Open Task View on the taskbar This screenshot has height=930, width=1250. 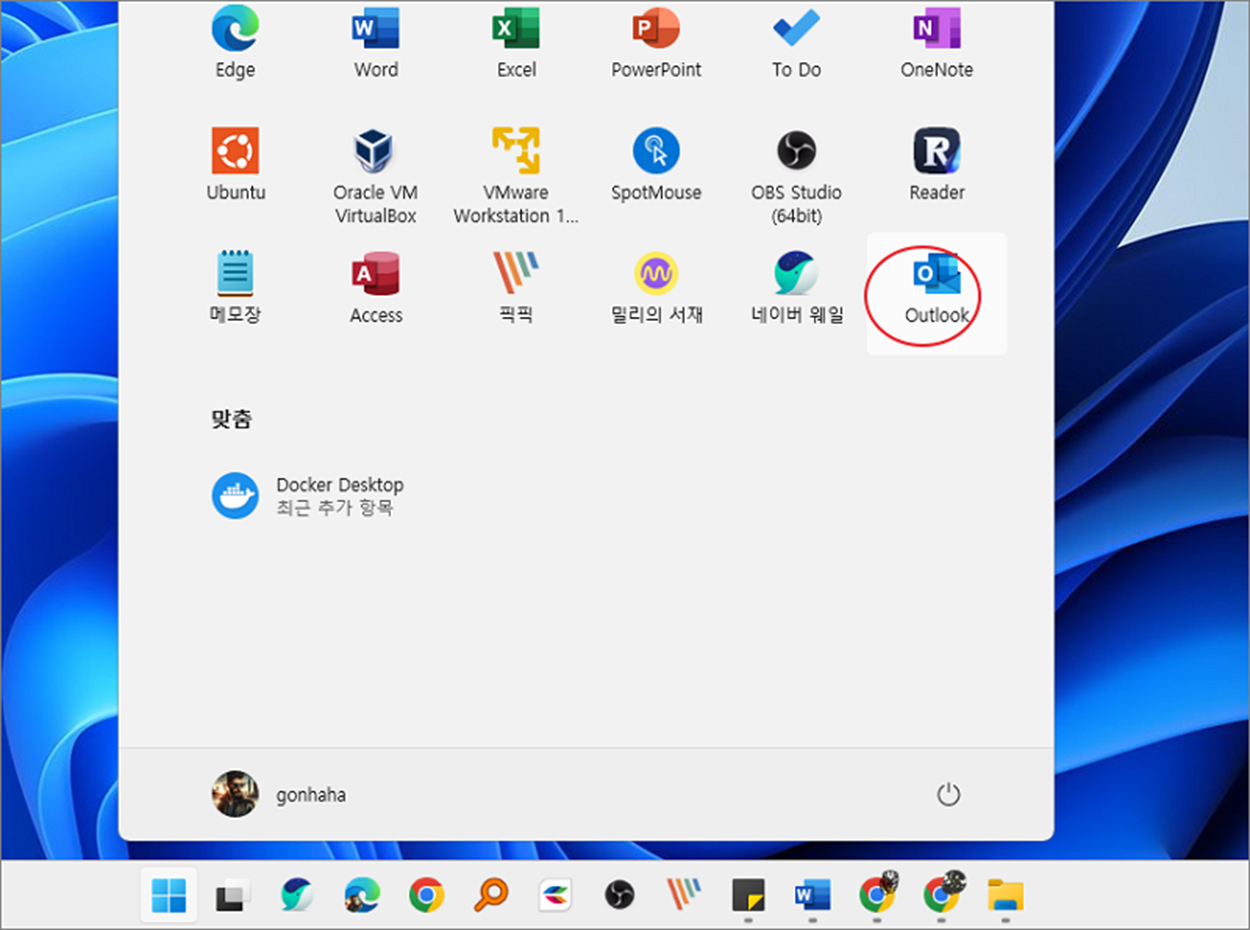232,895
